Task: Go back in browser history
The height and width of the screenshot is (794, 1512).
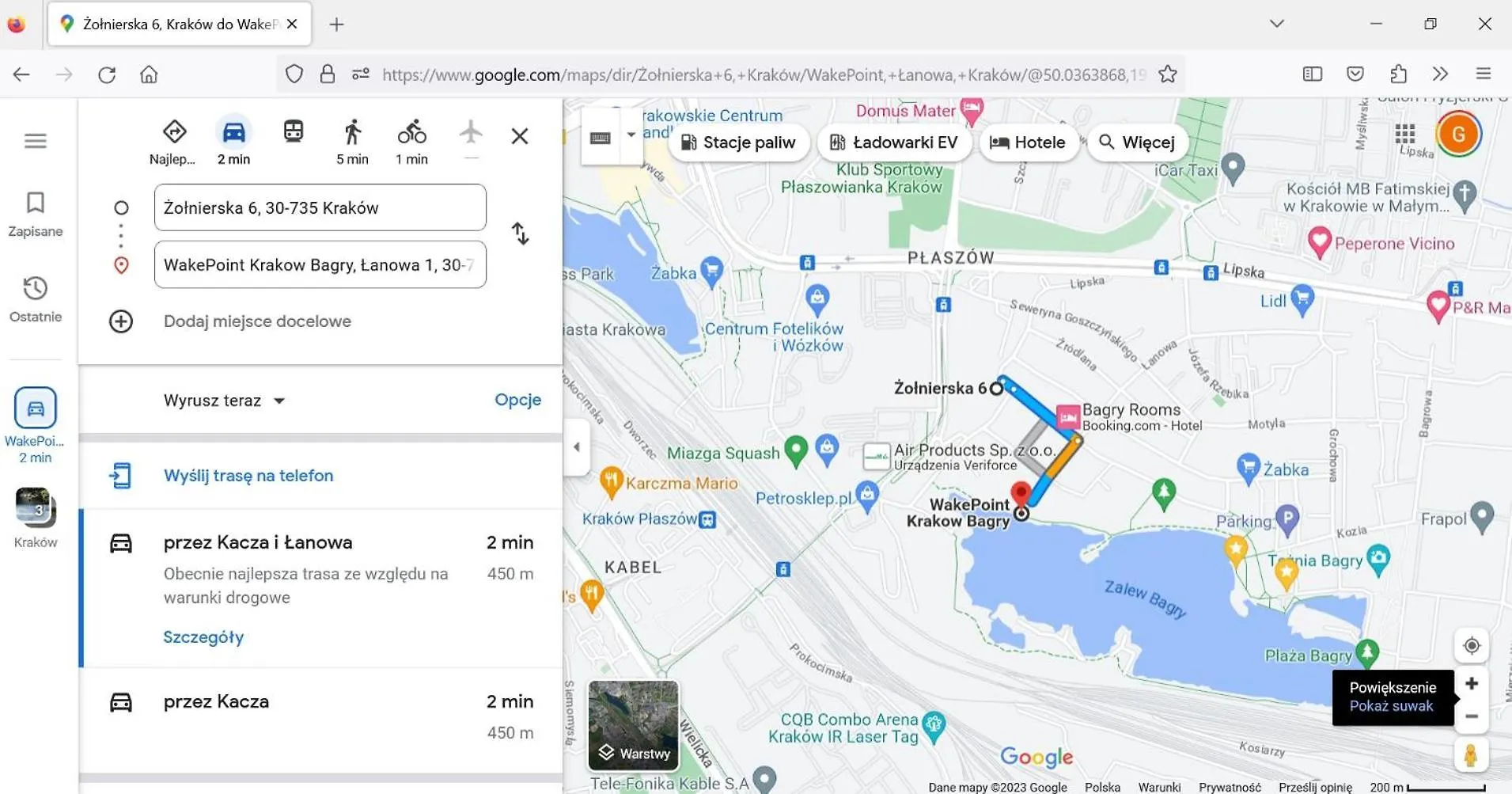Action: point(21,74)
